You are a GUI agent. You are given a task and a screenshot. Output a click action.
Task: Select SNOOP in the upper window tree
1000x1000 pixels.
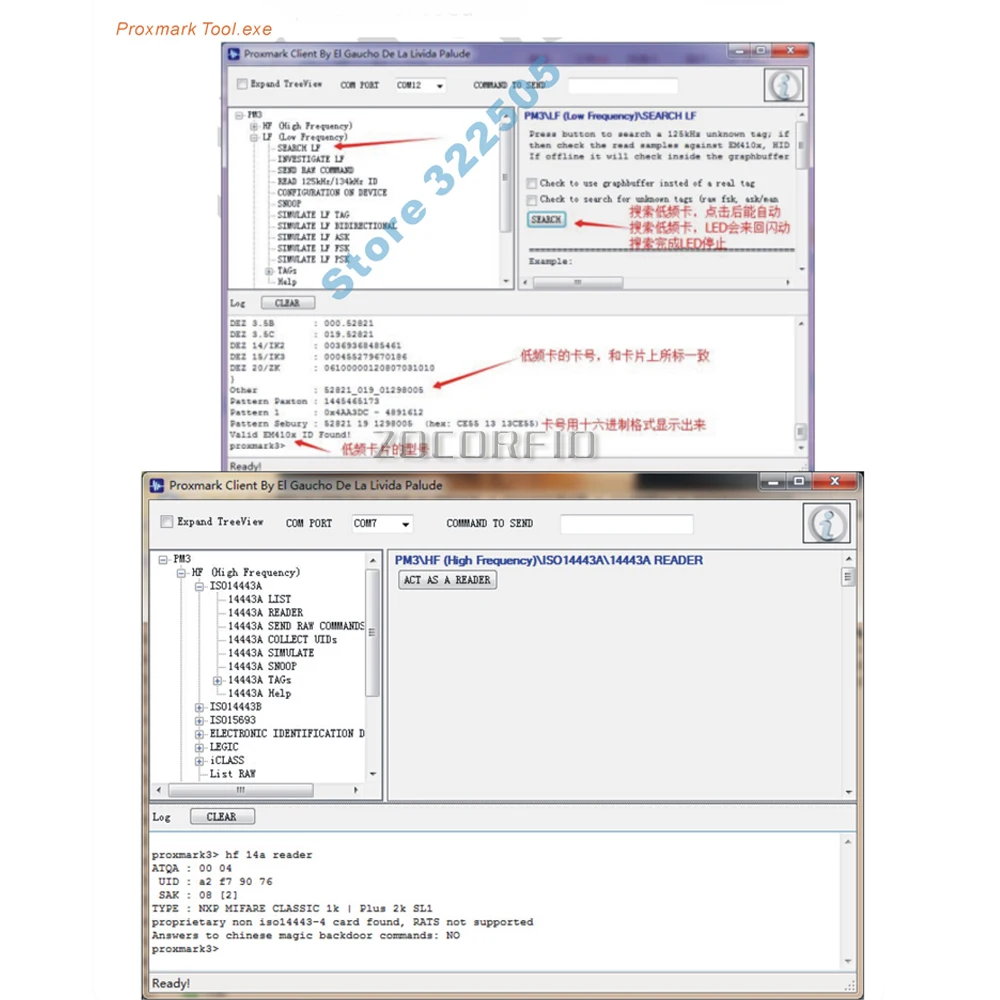[289, 204]
